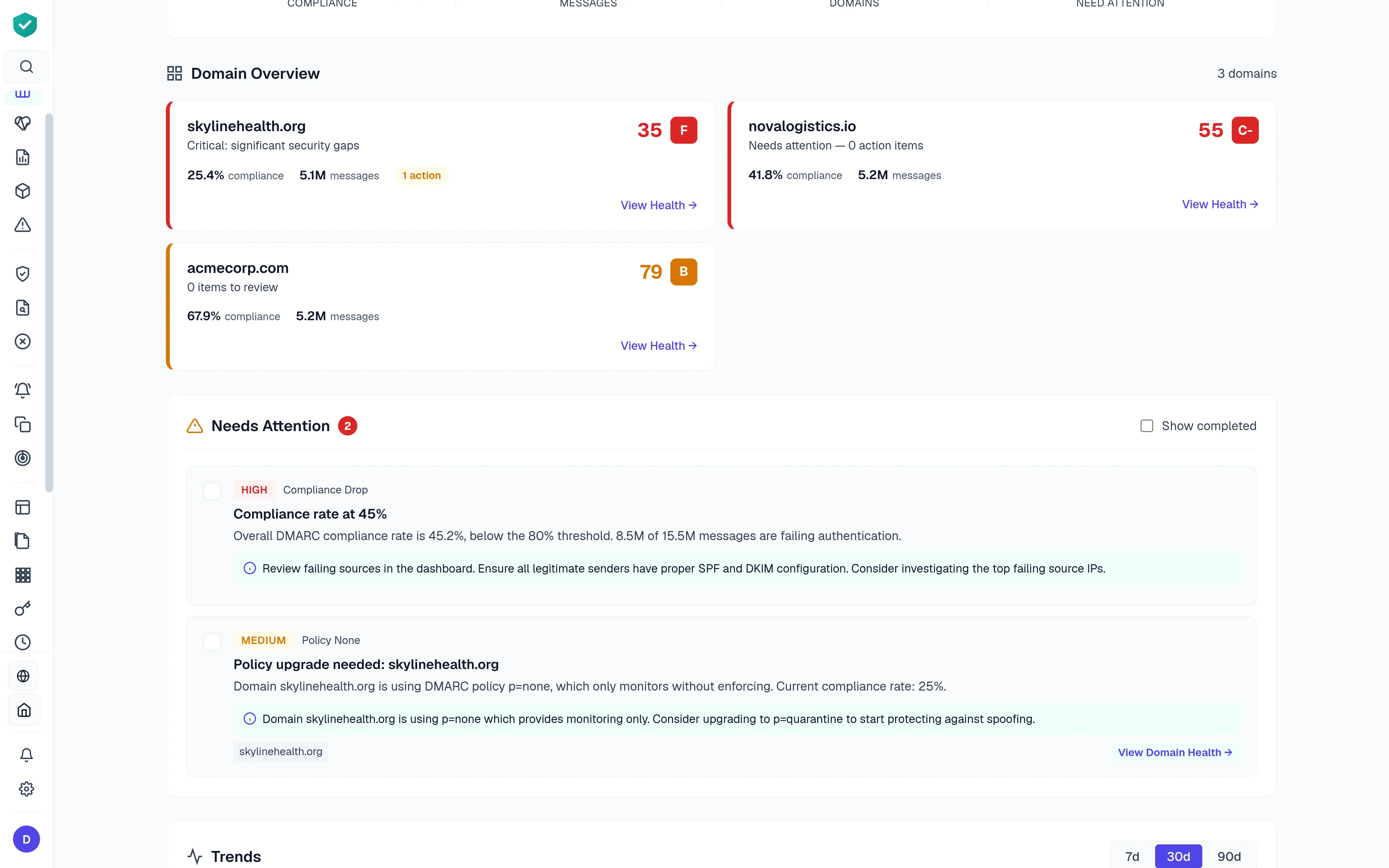Viewport: 1389px width, 868px height.
Task: Check off the Compliance Drop item
Action: tap(212, 492)
